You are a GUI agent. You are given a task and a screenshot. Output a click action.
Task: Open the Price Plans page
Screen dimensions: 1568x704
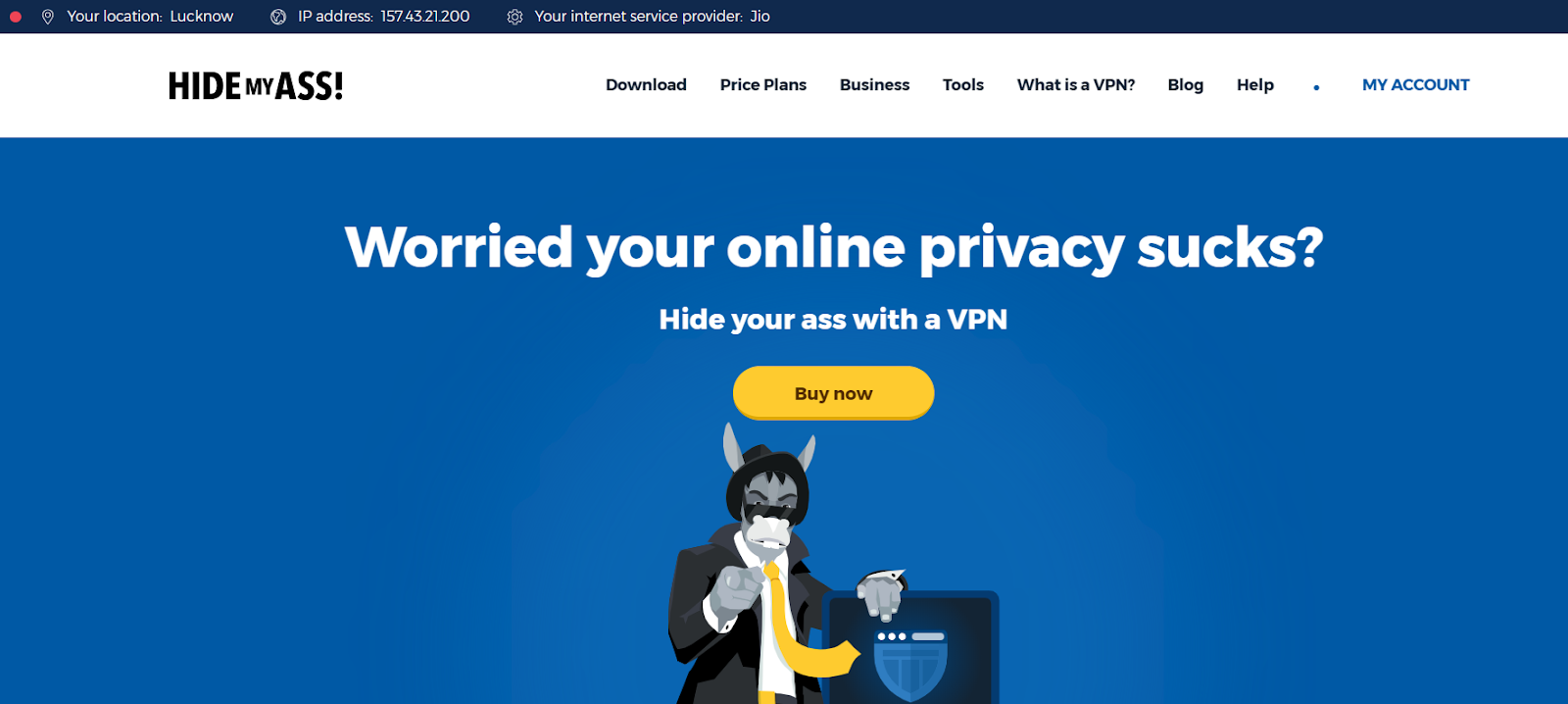763,85
